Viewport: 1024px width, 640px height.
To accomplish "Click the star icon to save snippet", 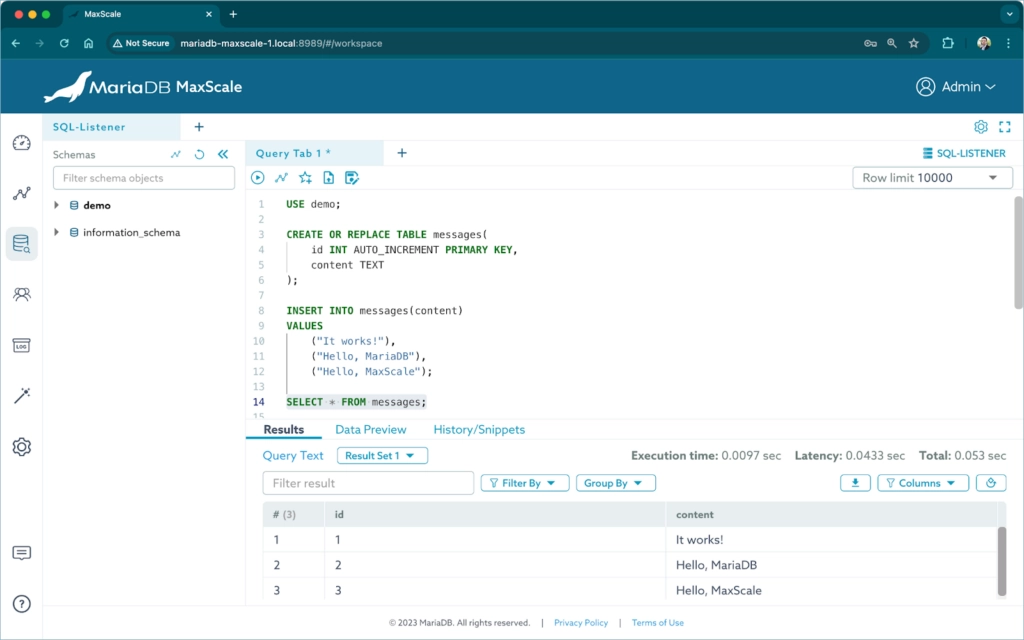I will point(305,178).
